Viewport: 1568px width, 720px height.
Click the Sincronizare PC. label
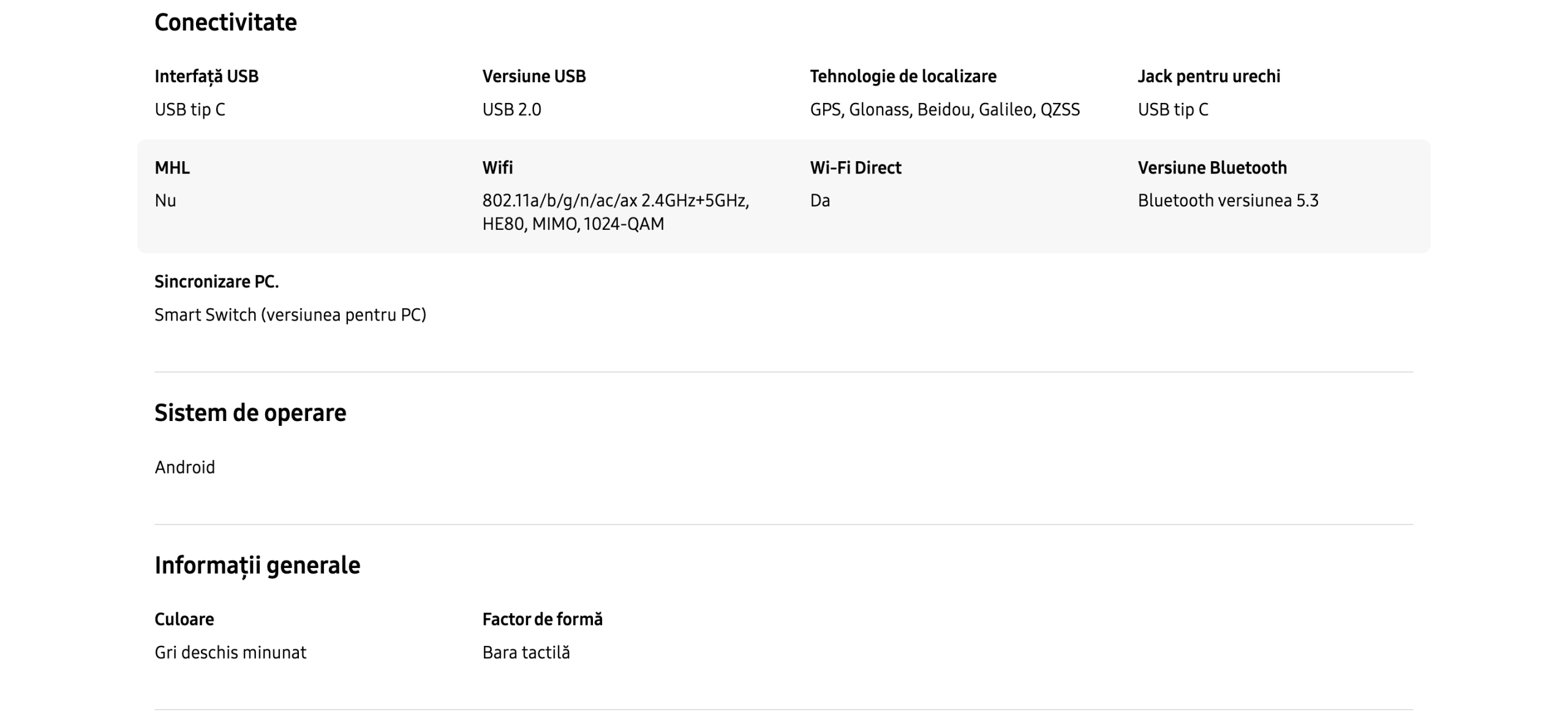(216, 282)
